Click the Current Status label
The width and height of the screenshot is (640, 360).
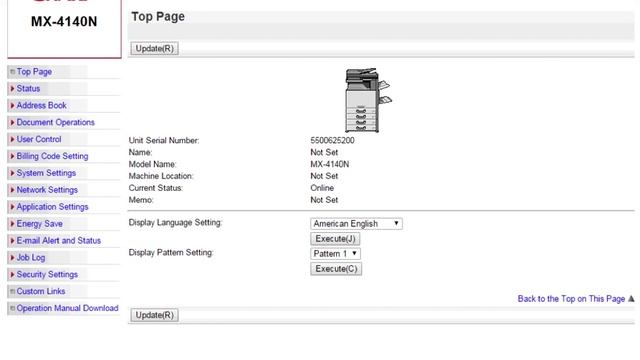156,188
